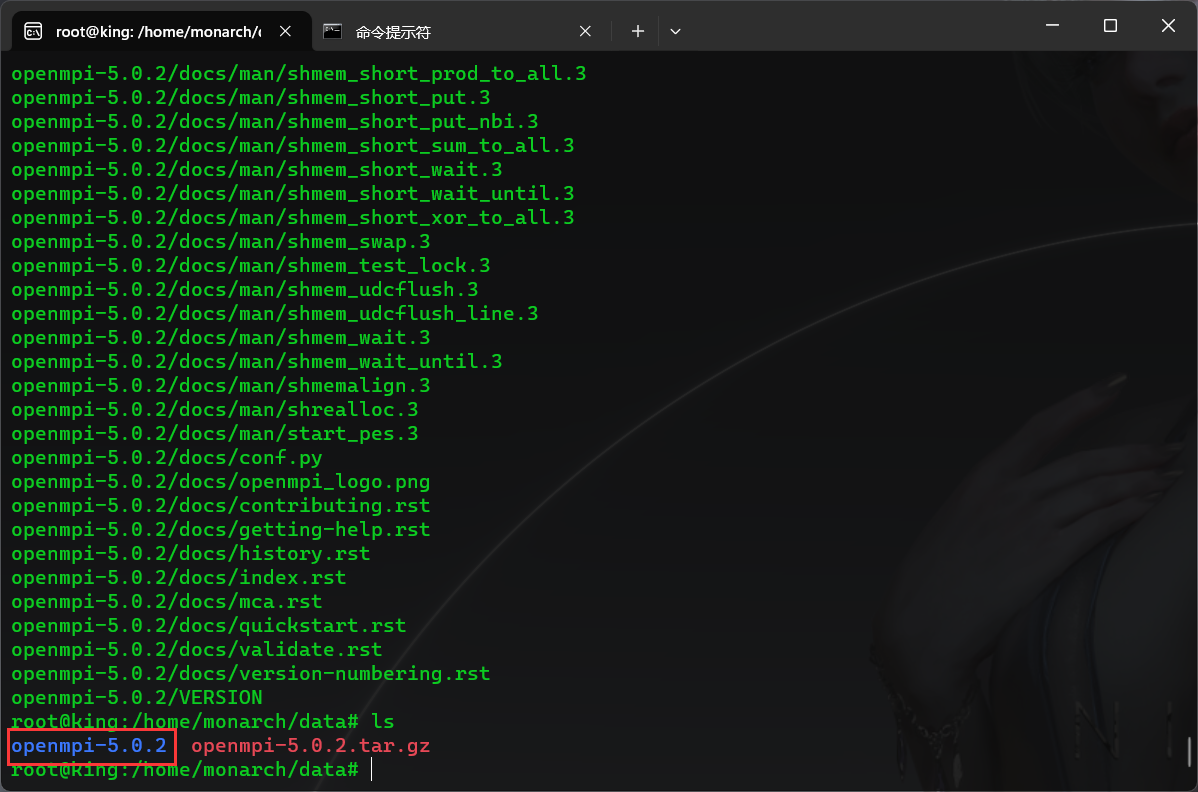
Task: Click the line ending in shmem_short_wait.3
Action: tap(257, 170)
